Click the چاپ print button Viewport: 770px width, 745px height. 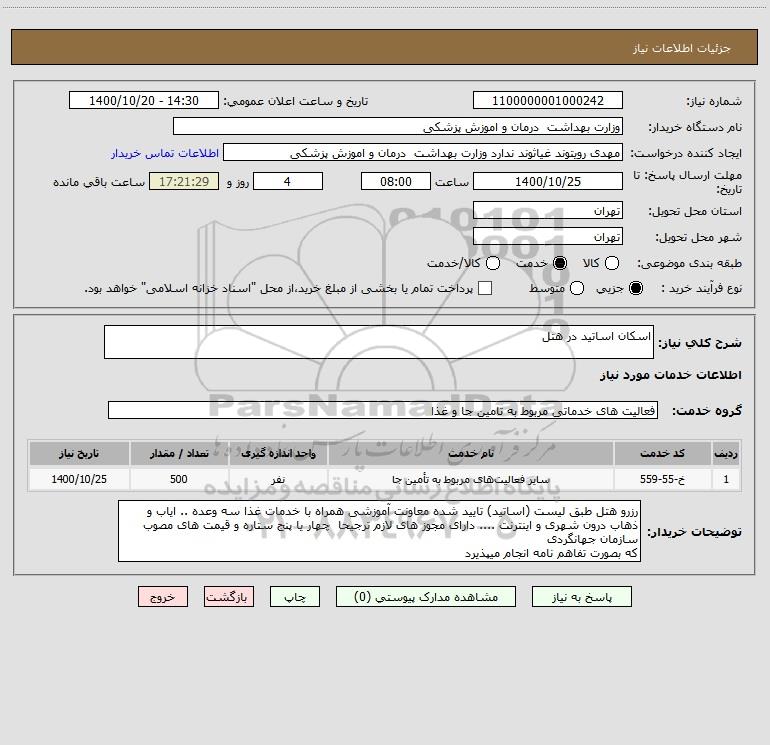(x=295, y=597)
